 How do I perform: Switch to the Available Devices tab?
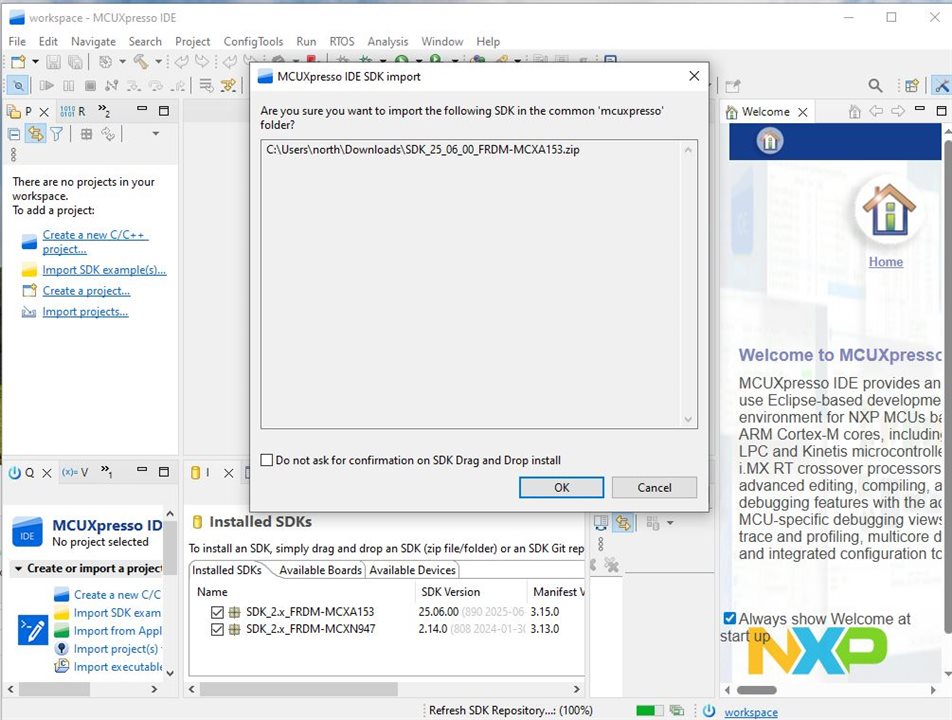click(x=412, y=570)
